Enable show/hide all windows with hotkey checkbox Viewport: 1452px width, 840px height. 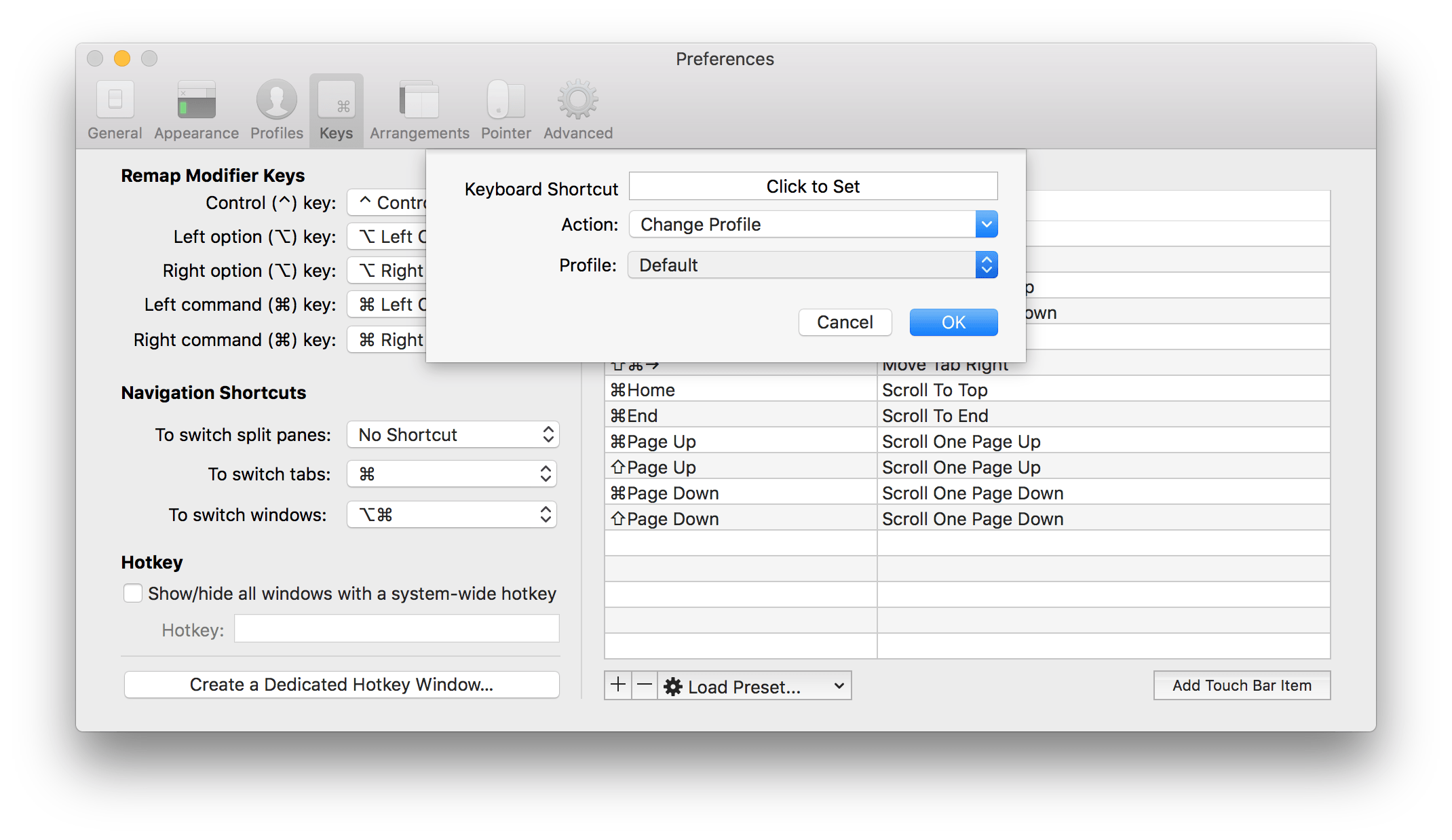(x=133, y=594)
